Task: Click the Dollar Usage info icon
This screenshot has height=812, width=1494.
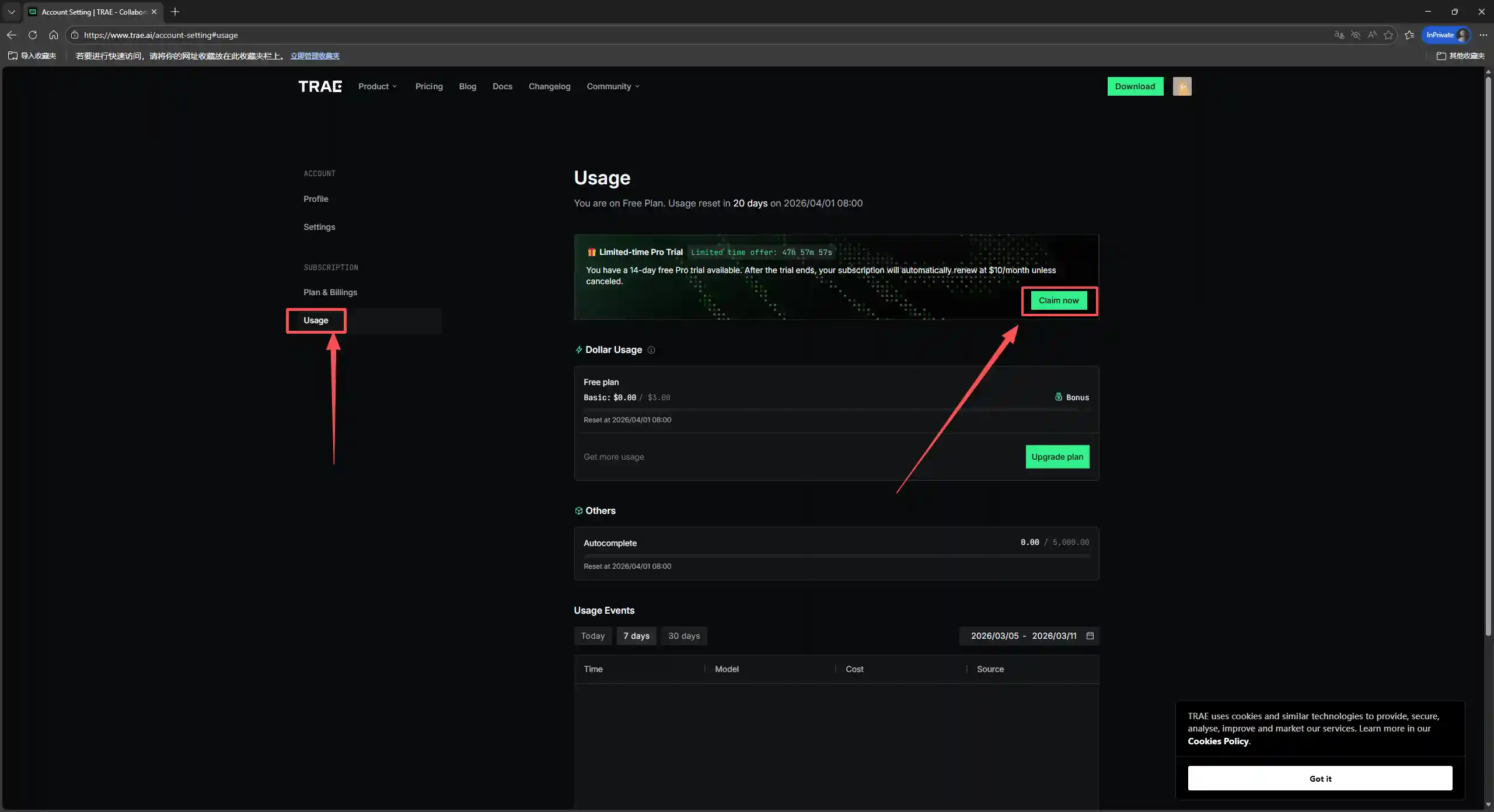Action: pyautogui.click(x=651, y=350)
